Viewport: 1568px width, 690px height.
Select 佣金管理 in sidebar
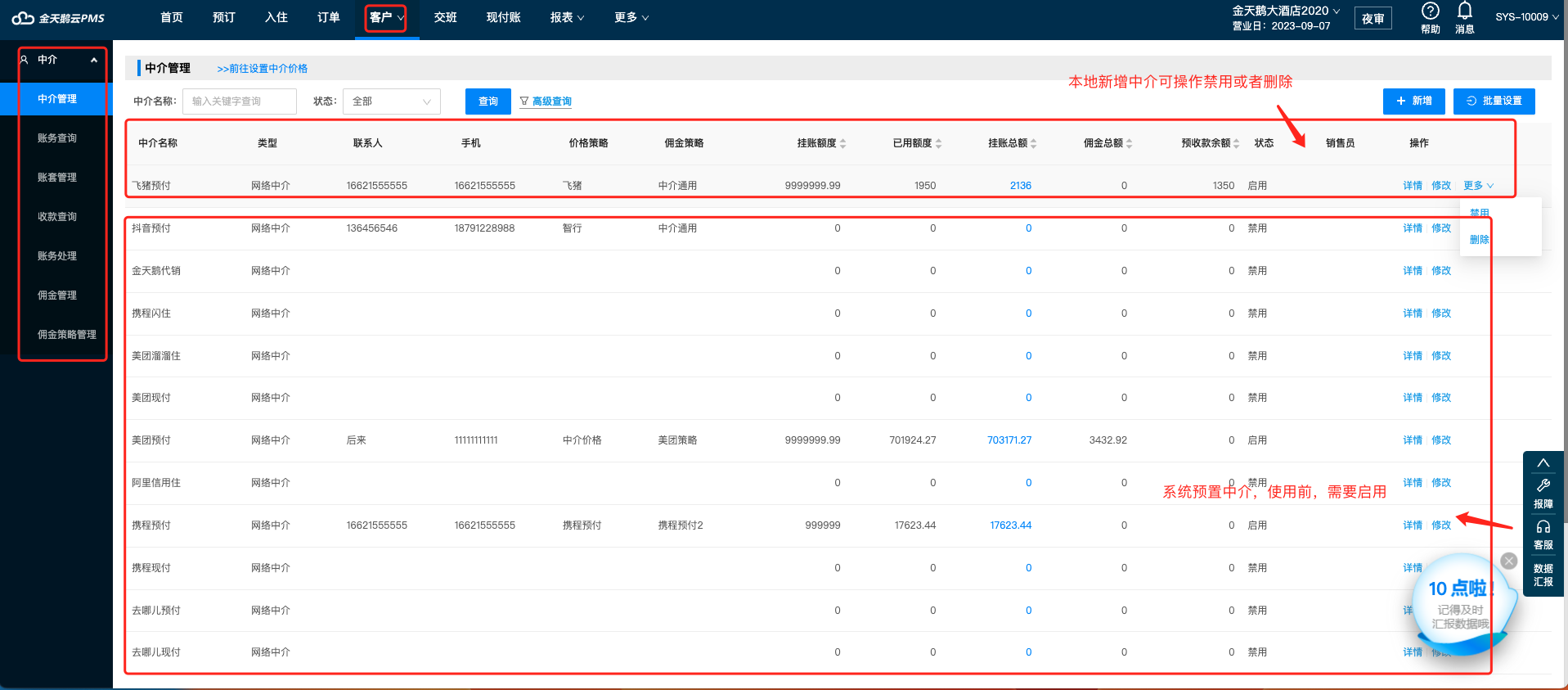pyautogui.click(x=56, y=295)
